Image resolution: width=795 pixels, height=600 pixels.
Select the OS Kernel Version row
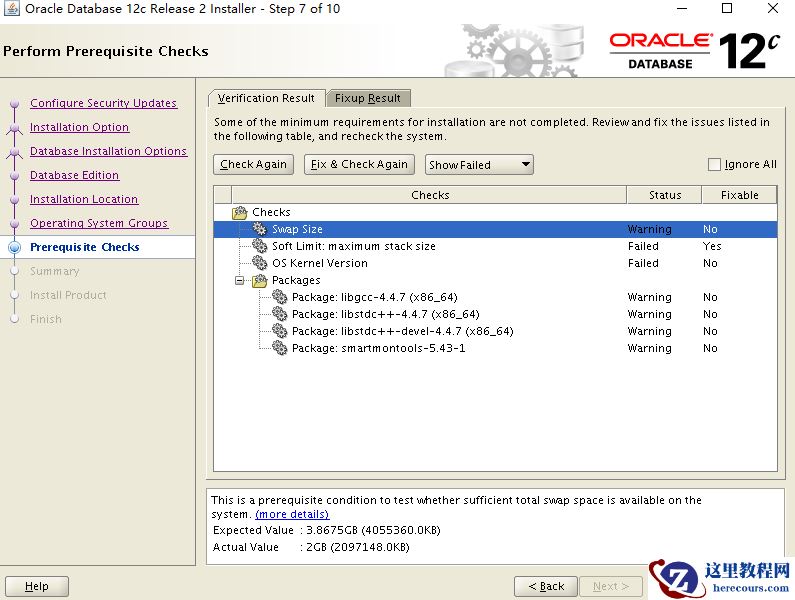(495, 263)
